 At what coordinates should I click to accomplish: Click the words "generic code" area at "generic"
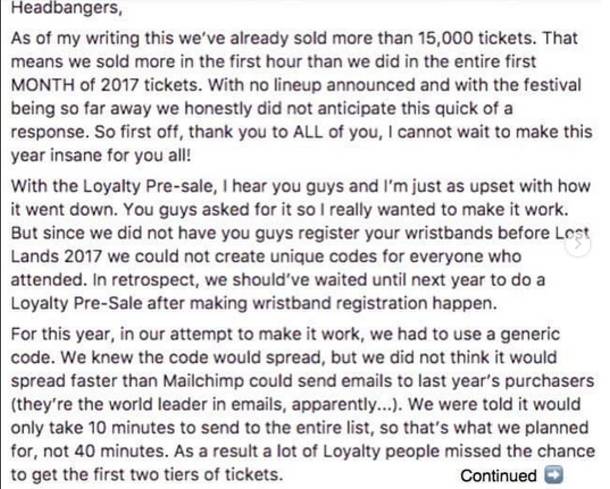(530, 335)
